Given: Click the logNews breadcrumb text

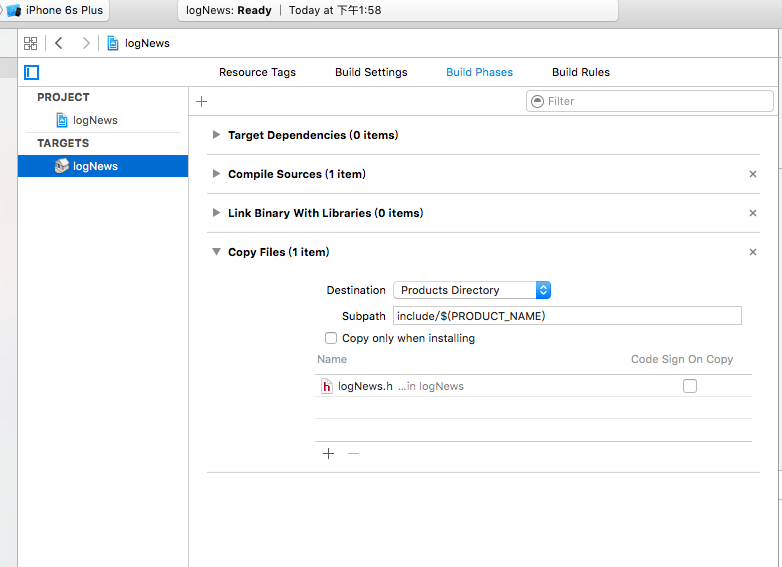Looking at the screenshot, I should click(x=147, y=43).
